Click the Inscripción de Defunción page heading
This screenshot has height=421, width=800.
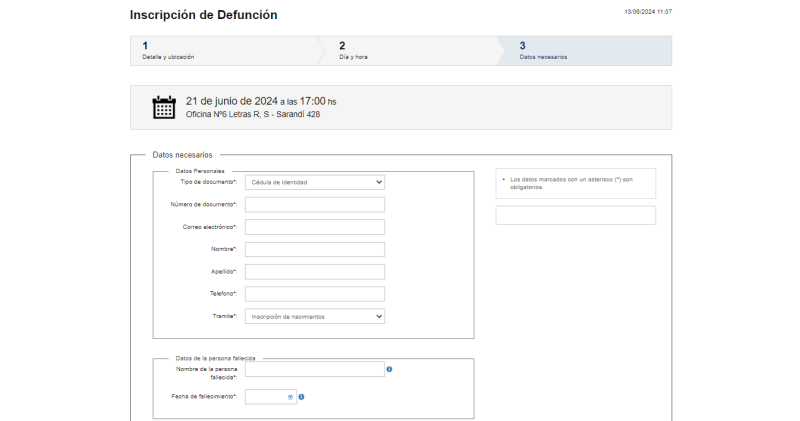(x=204, y=15)
